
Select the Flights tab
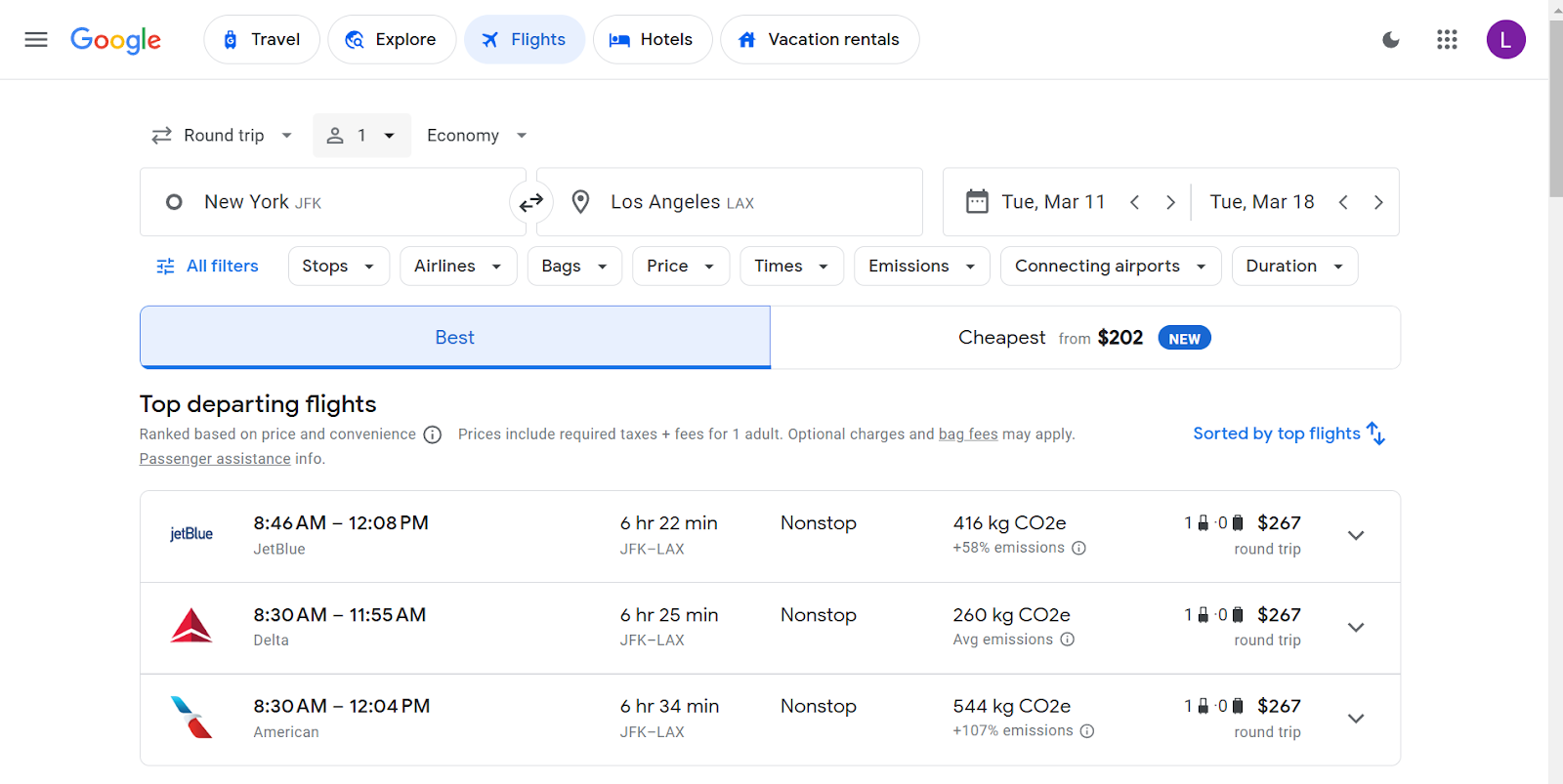coord(525,40)
